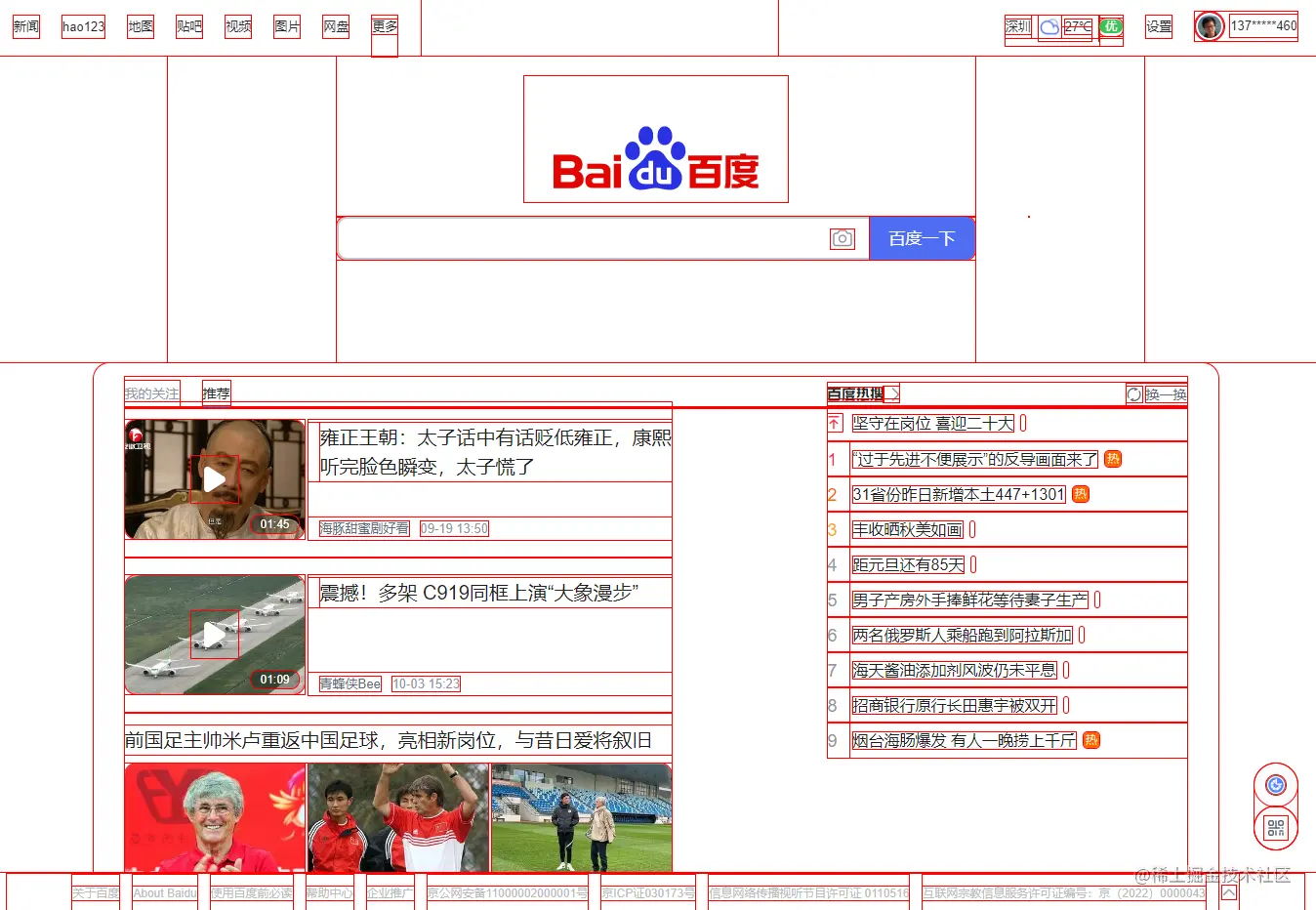Open hot search 反导画面来了
Screen dimensions: 1316x910
pyautogui.click(x=974, y=459)
